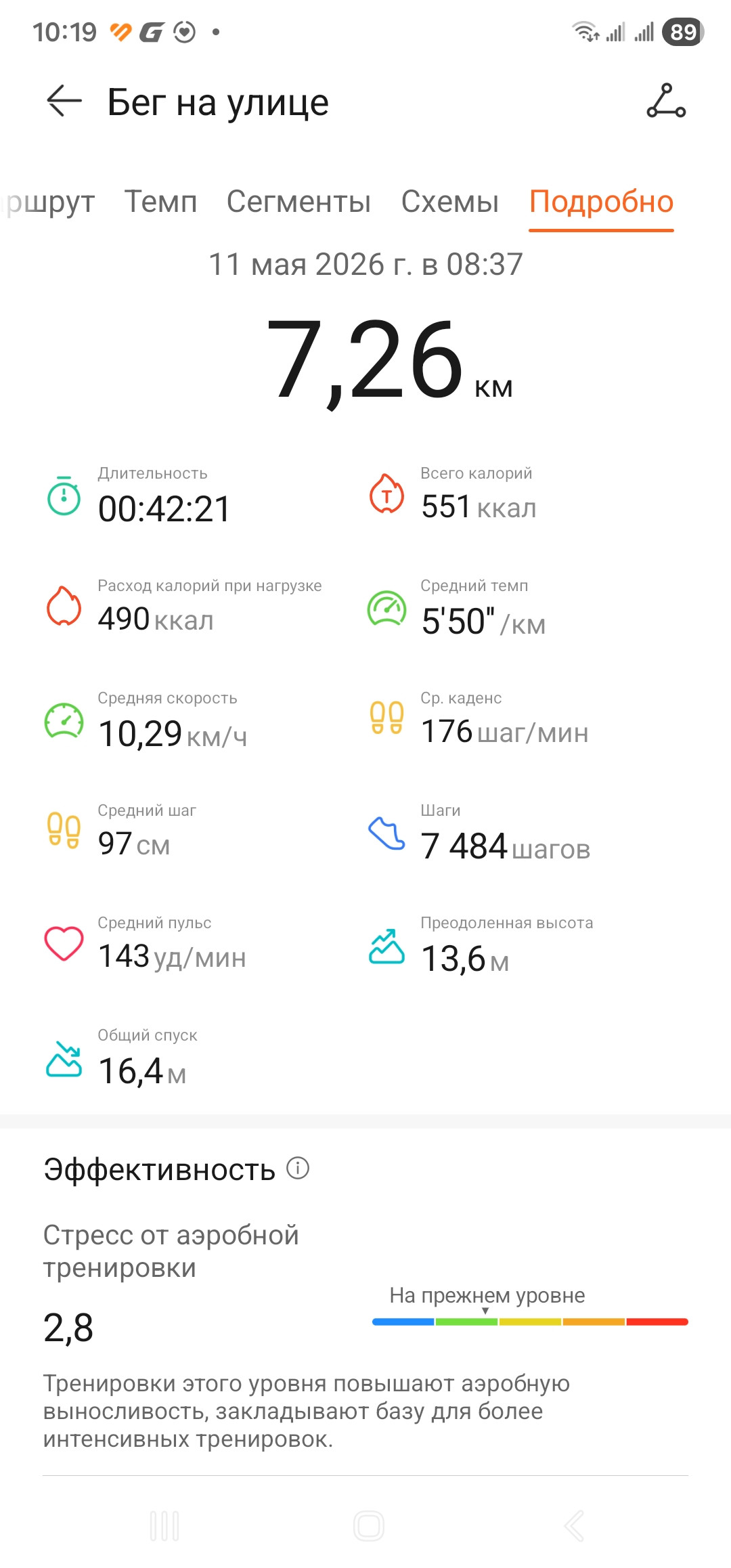Tap the heart icon for Средний пульс

(64, 943)
